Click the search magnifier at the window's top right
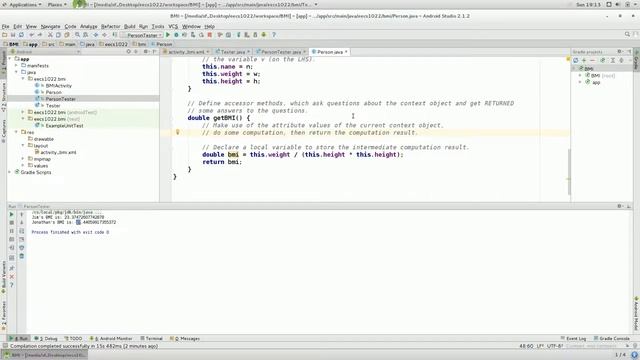This screenshot has height=360, width=640. [x=627, y=35]
